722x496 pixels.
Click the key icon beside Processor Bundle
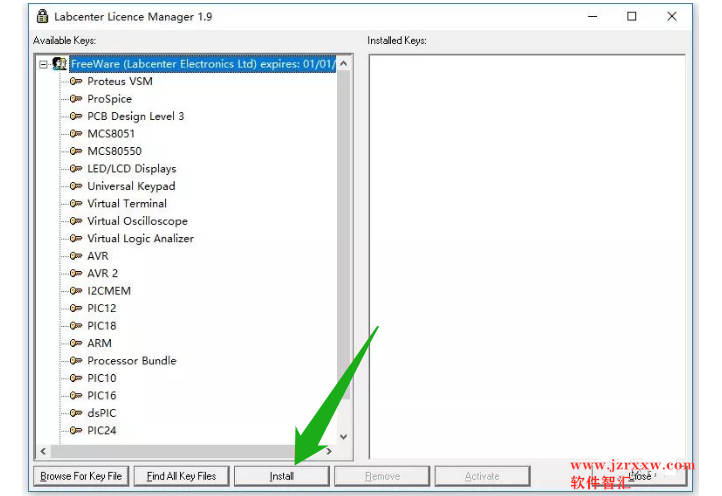click(76, 361)
